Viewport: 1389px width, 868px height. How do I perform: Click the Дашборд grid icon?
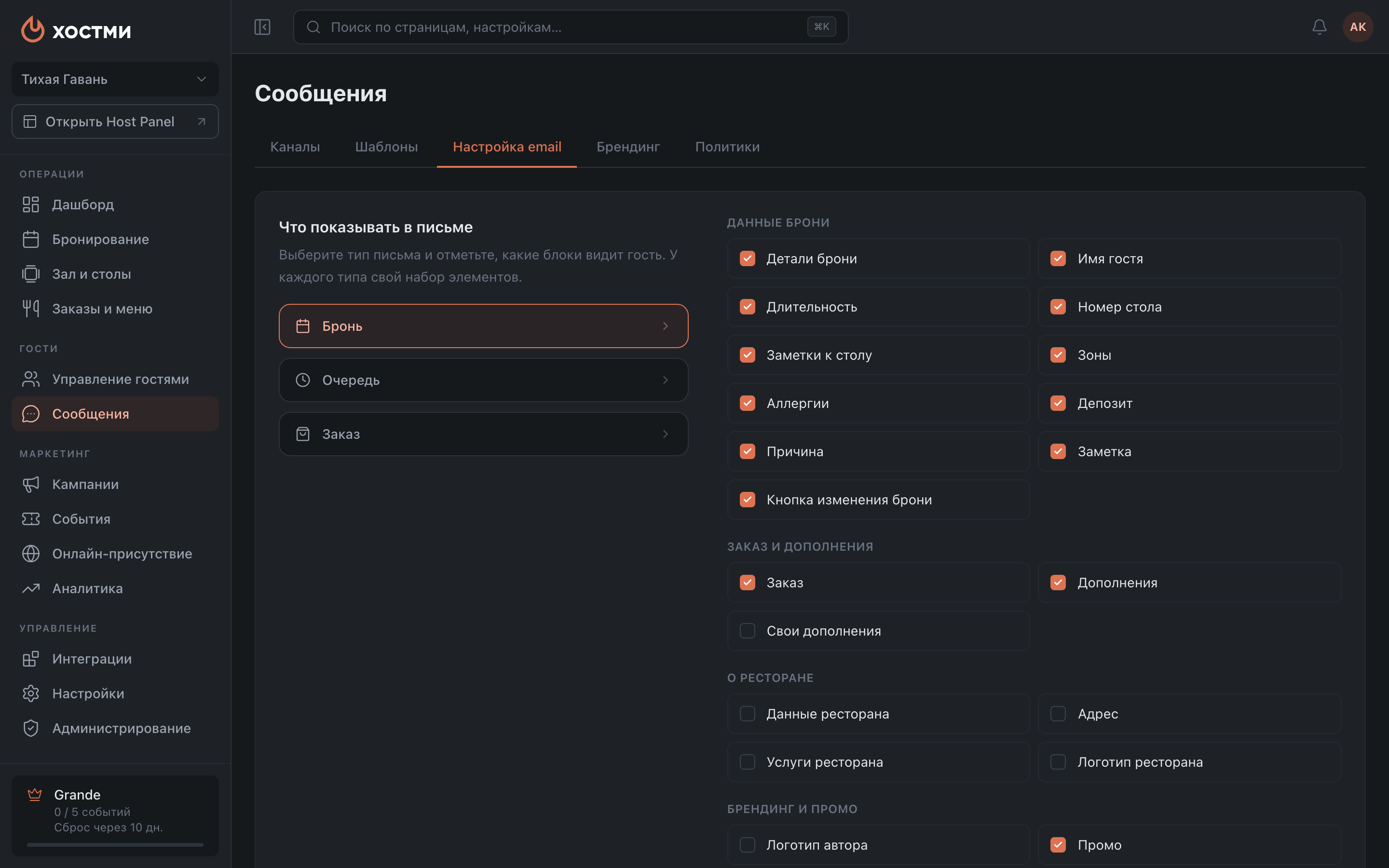pyautogui.click(x=31, y=204)
